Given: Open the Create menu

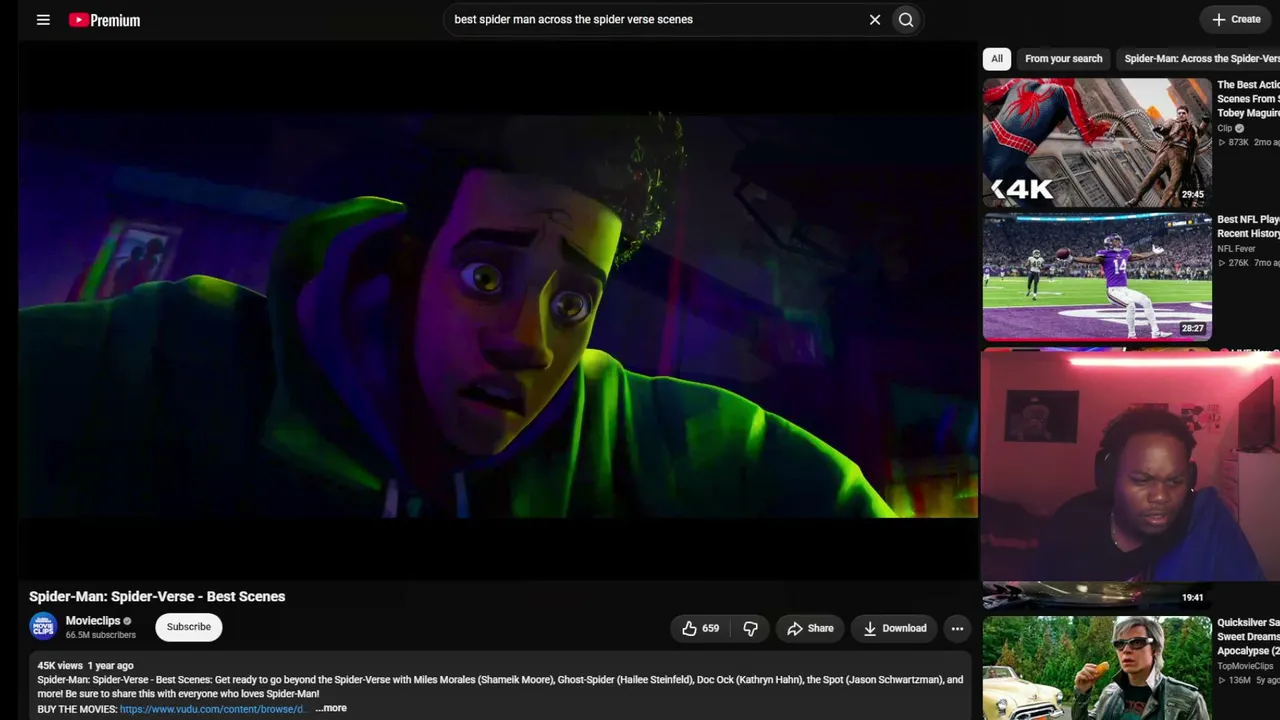Looking at the screenshot, I should pos(1236,19).
